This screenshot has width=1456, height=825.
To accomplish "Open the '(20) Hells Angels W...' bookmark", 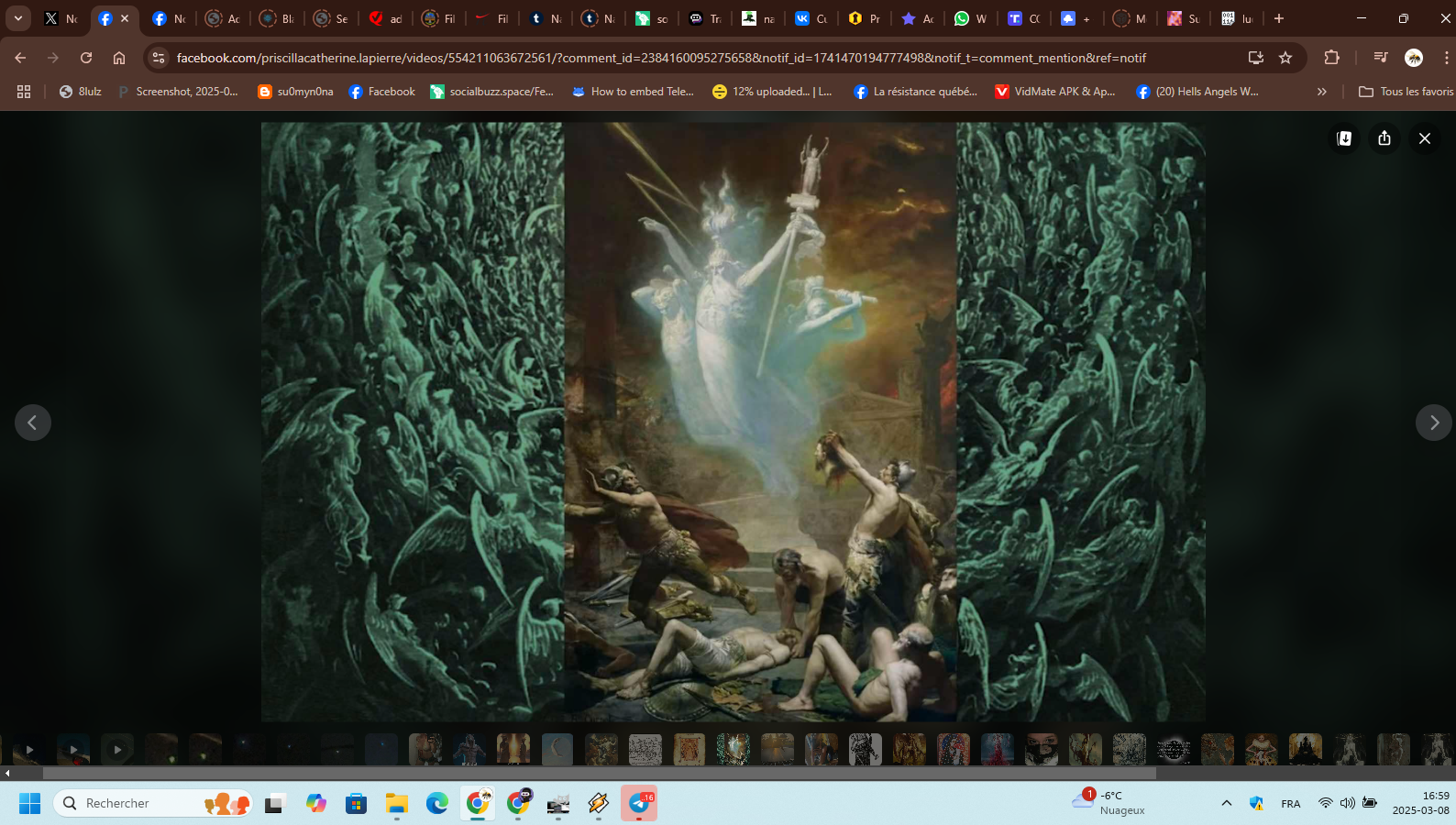I will 1197,92.
